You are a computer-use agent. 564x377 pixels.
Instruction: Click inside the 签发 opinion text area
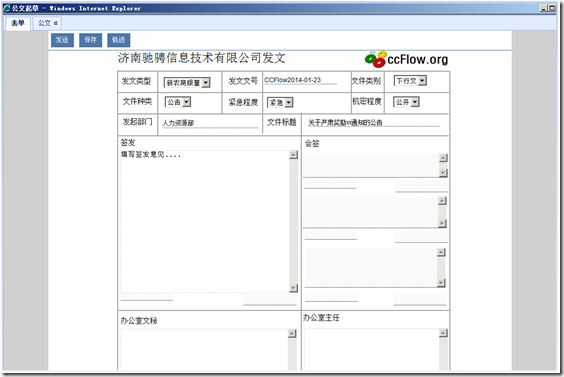205,221
